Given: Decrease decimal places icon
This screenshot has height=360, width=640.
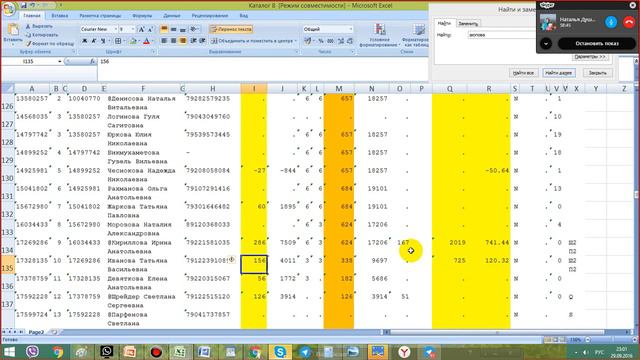Looking at the screenshot, I should tap(350, 41).
